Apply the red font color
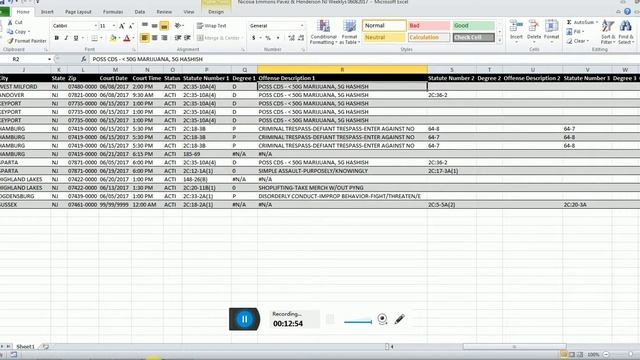This screenshot has width=640, height=360. 127,38
